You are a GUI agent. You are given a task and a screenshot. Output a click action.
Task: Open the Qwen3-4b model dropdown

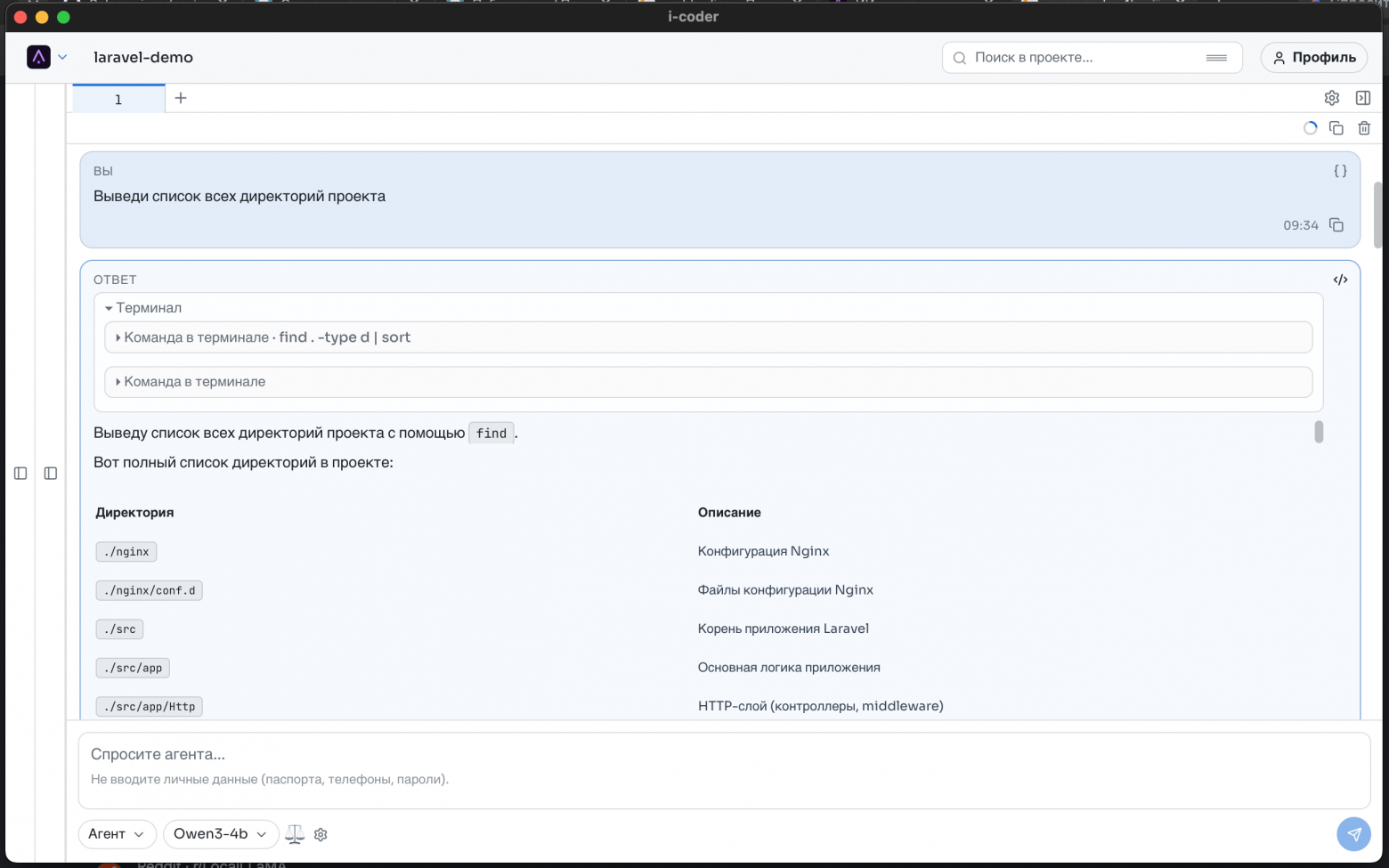221,834
